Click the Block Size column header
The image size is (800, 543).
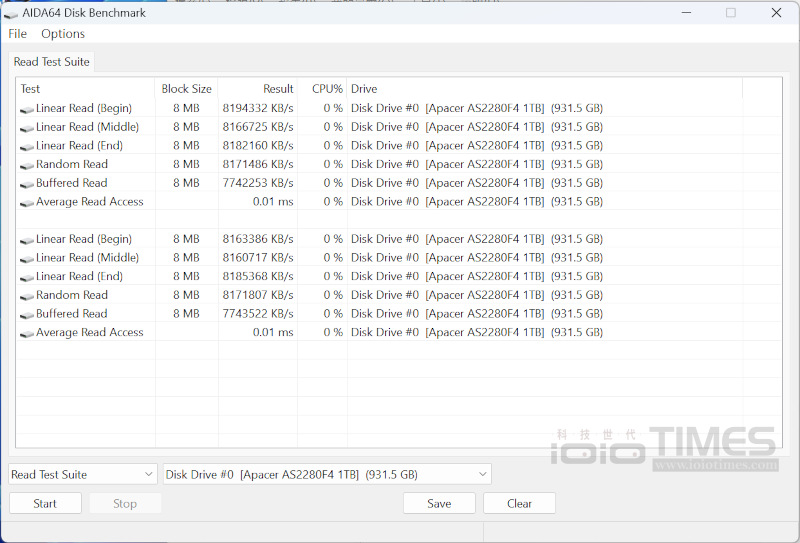[186, 89]
